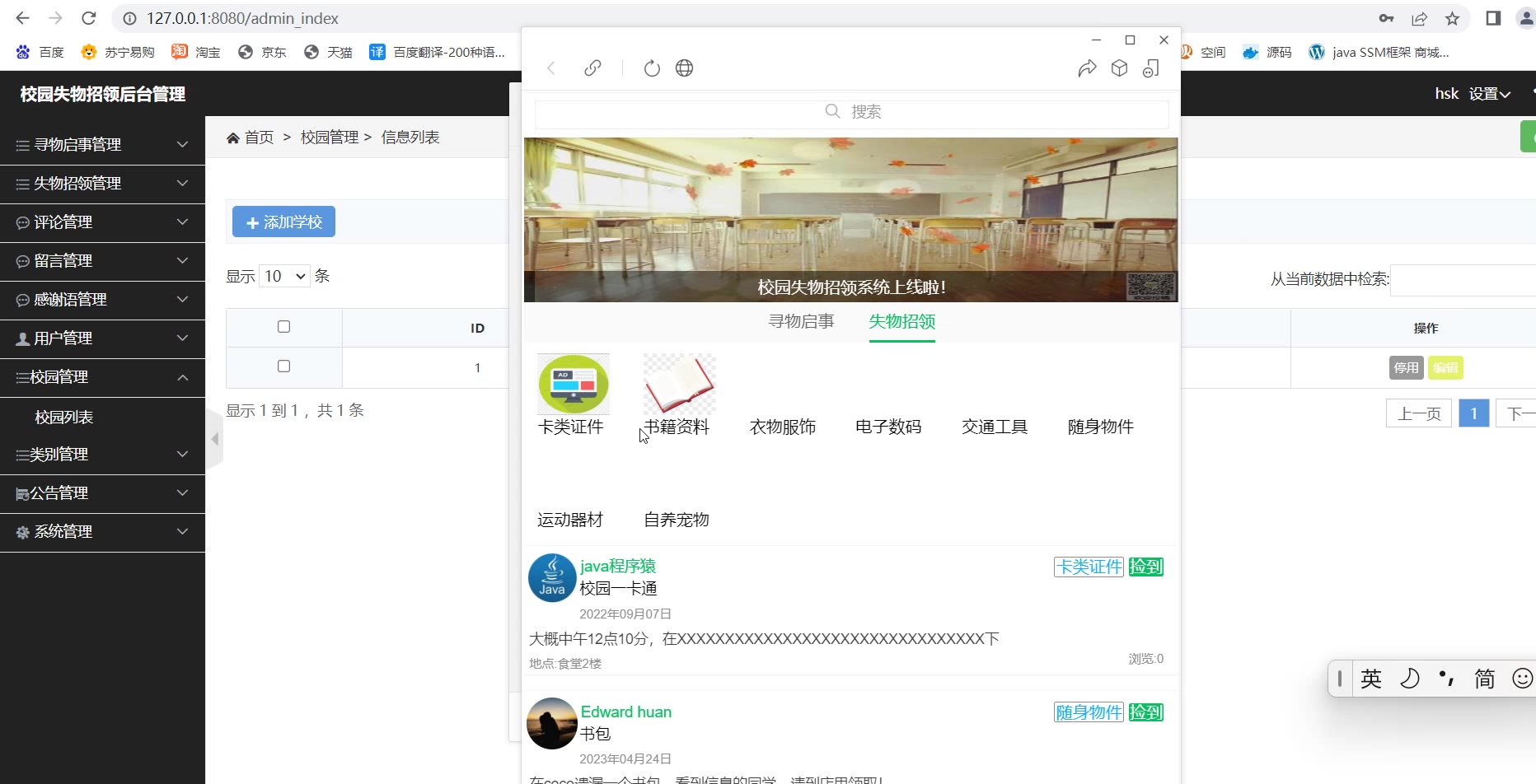Expand the 公告管理 sidebar menu
Screen dimensions: 1536x784
(102, 493)
